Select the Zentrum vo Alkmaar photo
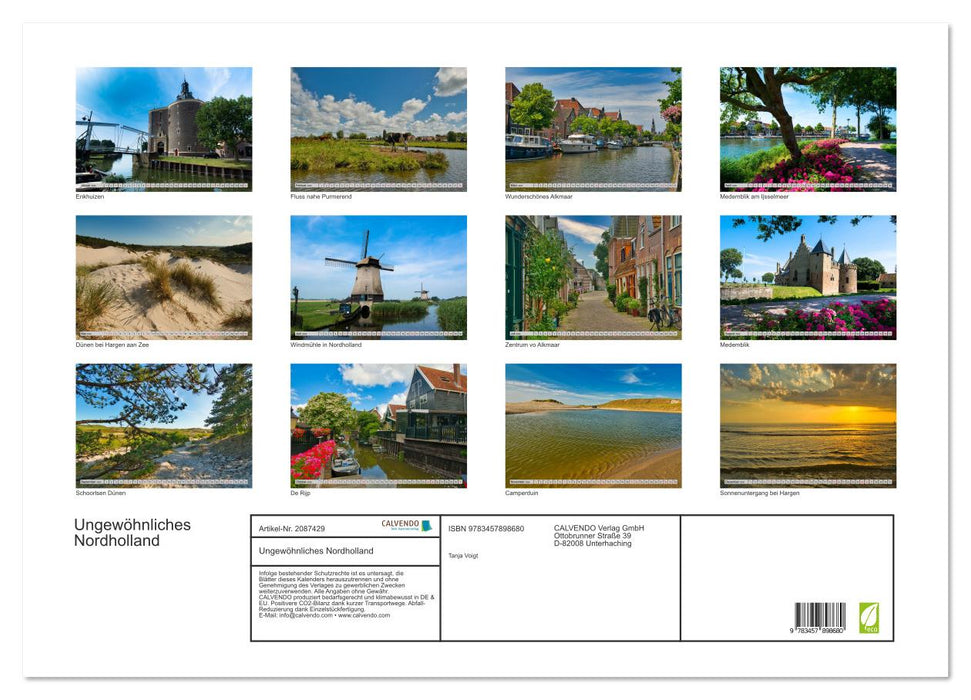The width and height of the screenshot is (971, 700). [x=594, y=275]
